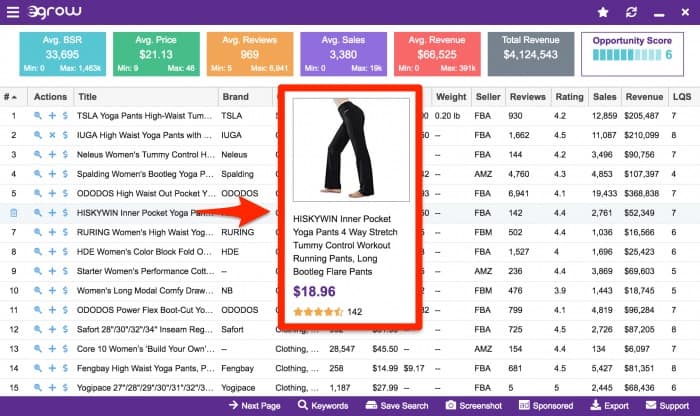Click 'Safort' brand cell

(x=232, y=329)
